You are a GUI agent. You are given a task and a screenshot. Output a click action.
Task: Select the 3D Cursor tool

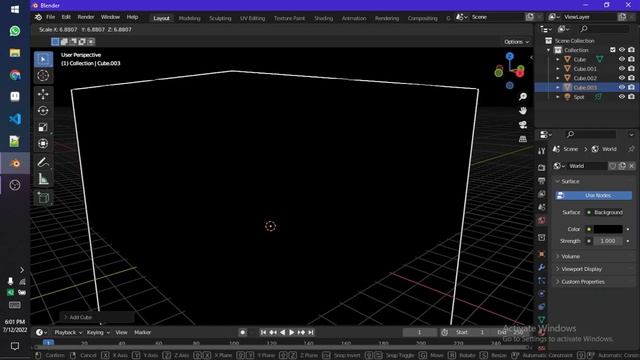point(43,76)
